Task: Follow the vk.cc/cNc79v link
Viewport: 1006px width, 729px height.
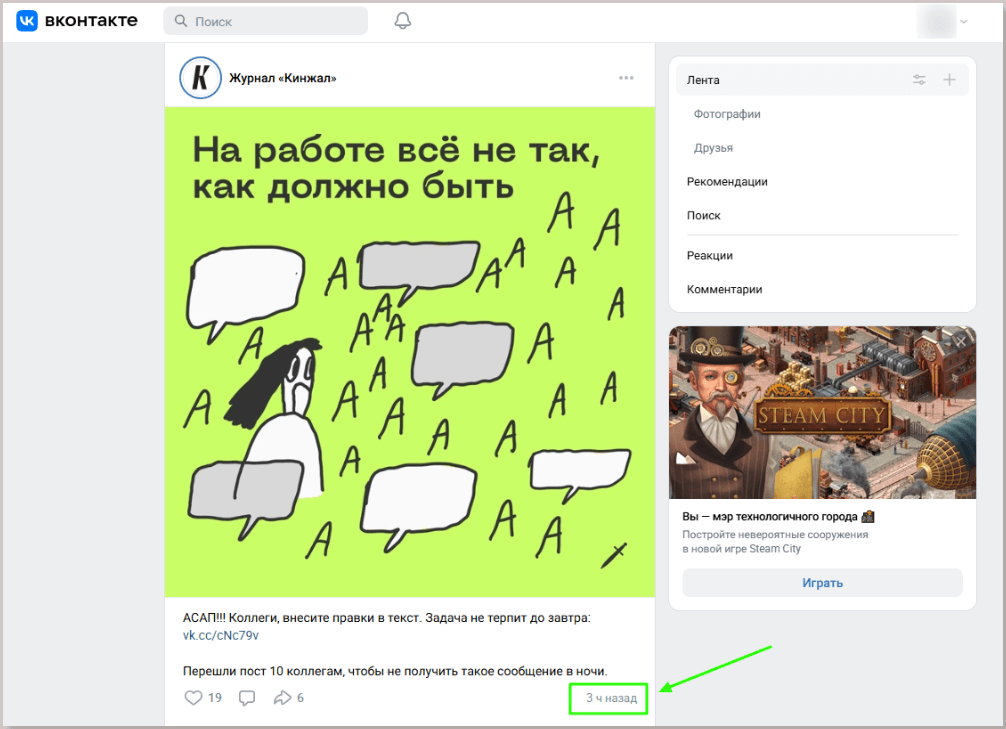Action: [x=221, y=635]
